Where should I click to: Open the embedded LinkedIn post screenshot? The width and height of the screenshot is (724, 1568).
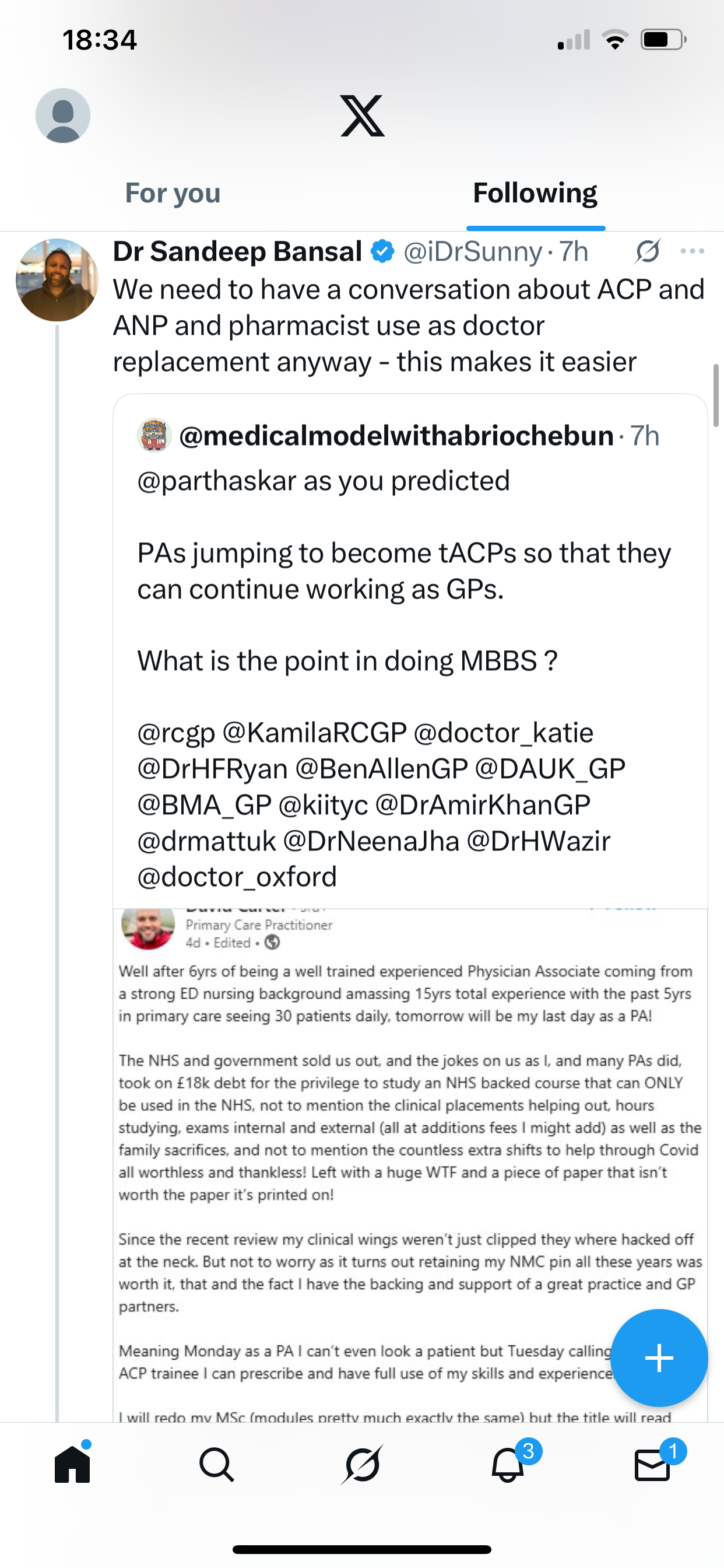coord(409,1157)
